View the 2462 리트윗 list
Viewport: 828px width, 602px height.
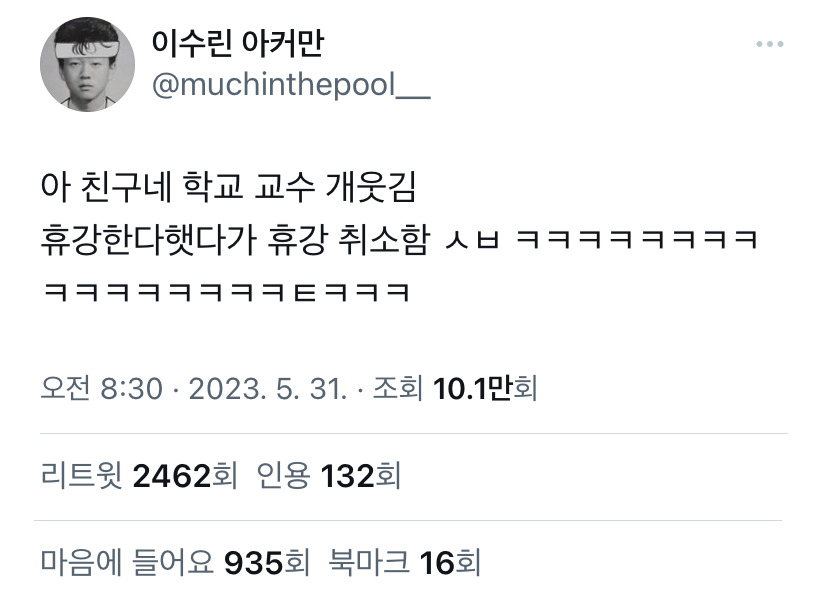click(139, 475)
